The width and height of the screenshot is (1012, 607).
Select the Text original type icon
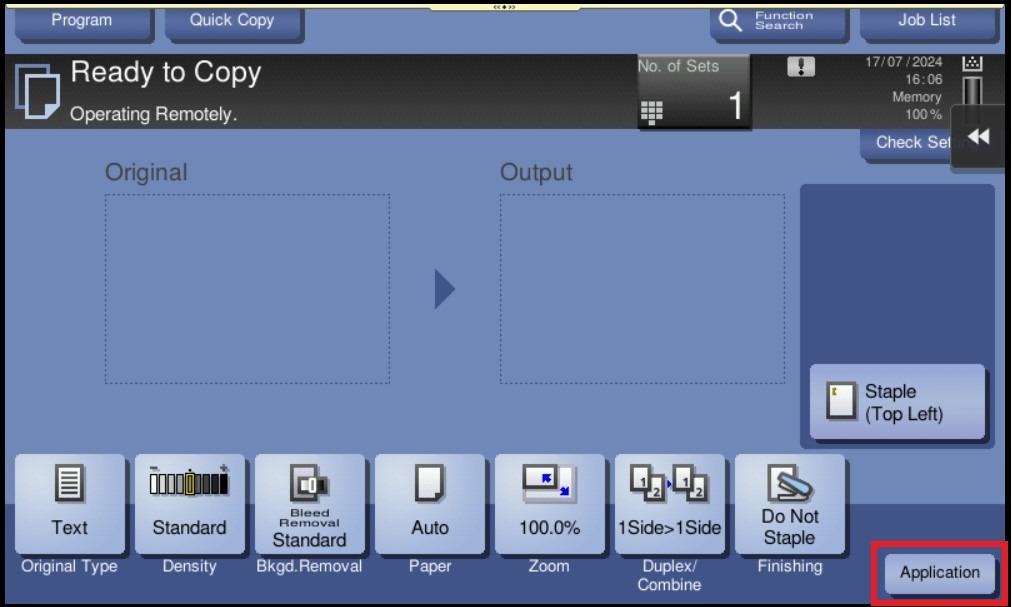click(x=70, y=504)
